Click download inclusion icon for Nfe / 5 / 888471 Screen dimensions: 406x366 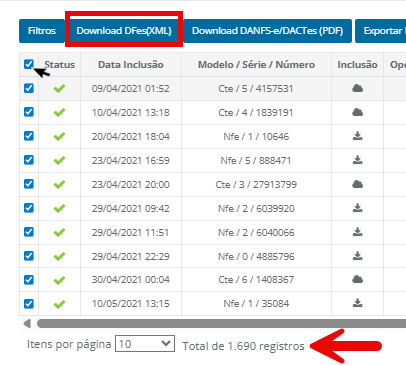tap(358, 160)
